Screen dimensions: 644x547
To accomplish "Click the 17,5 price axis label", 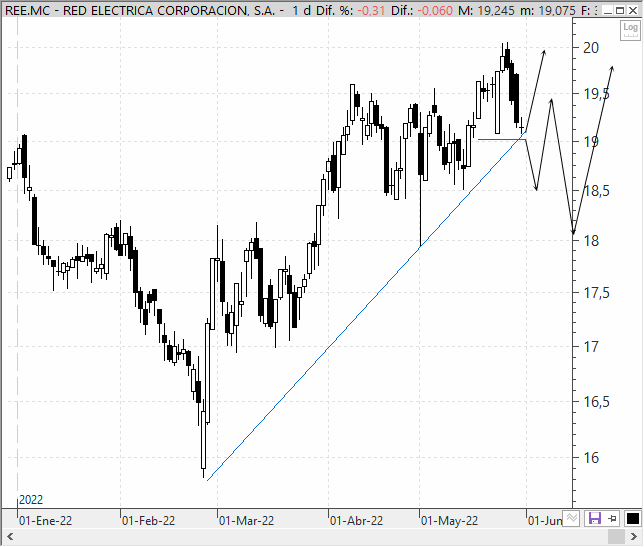I will point(597,293).
